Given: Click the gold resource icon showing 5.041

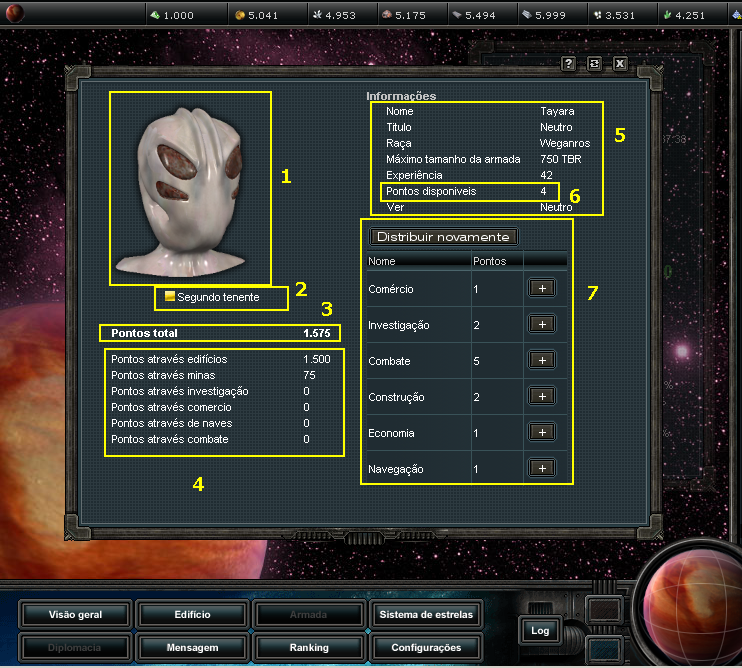Looking at the screenshot, I should pyautogui.click(x=238, y=15).
